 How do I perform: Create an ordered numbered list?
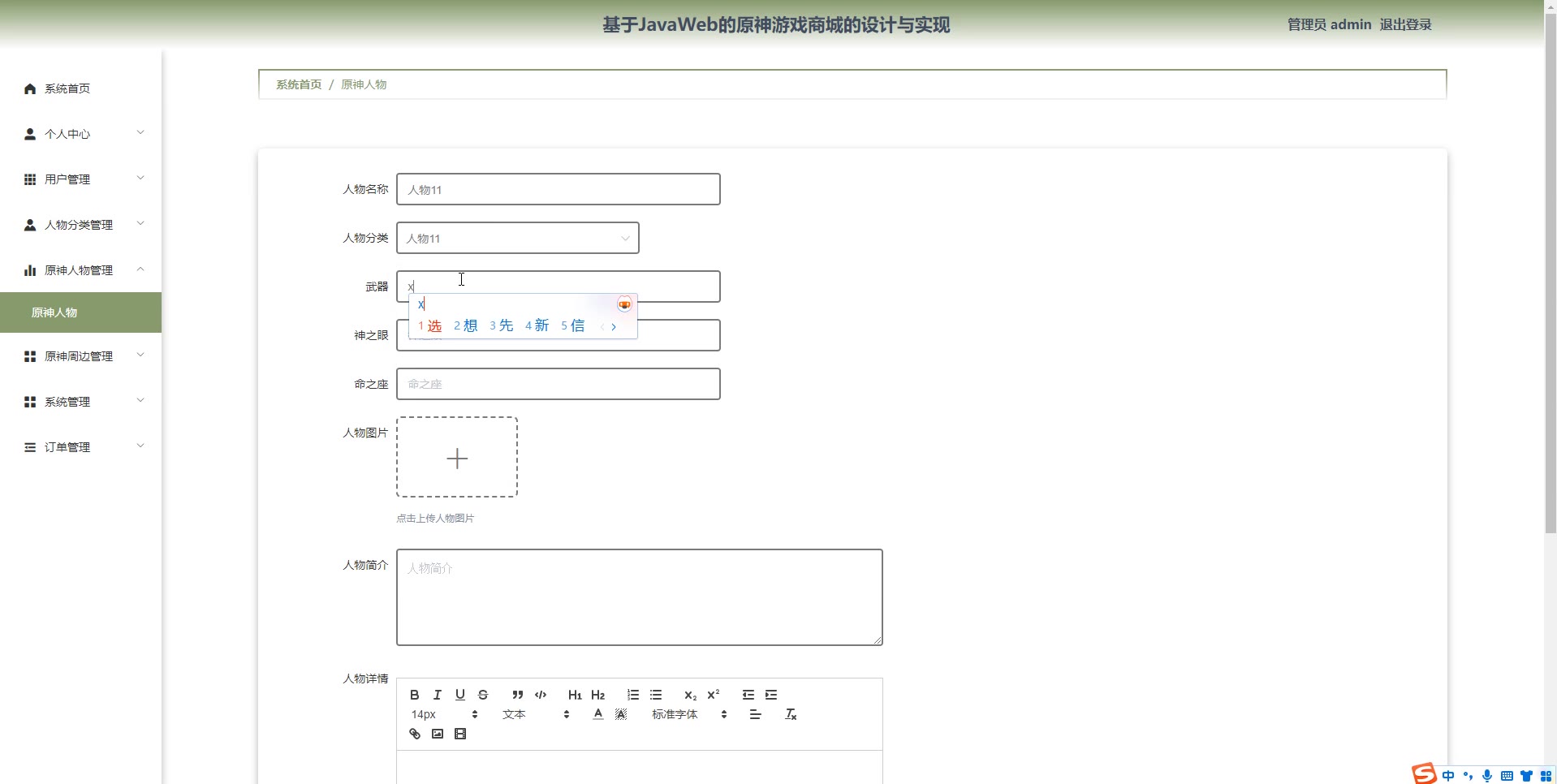coord(633,695)
